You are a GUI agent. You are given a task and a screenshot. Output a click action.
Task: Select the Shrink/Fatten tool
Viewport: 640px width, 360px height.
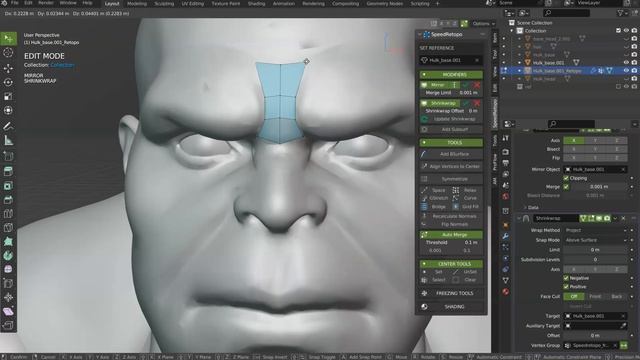tap(8, 297)
